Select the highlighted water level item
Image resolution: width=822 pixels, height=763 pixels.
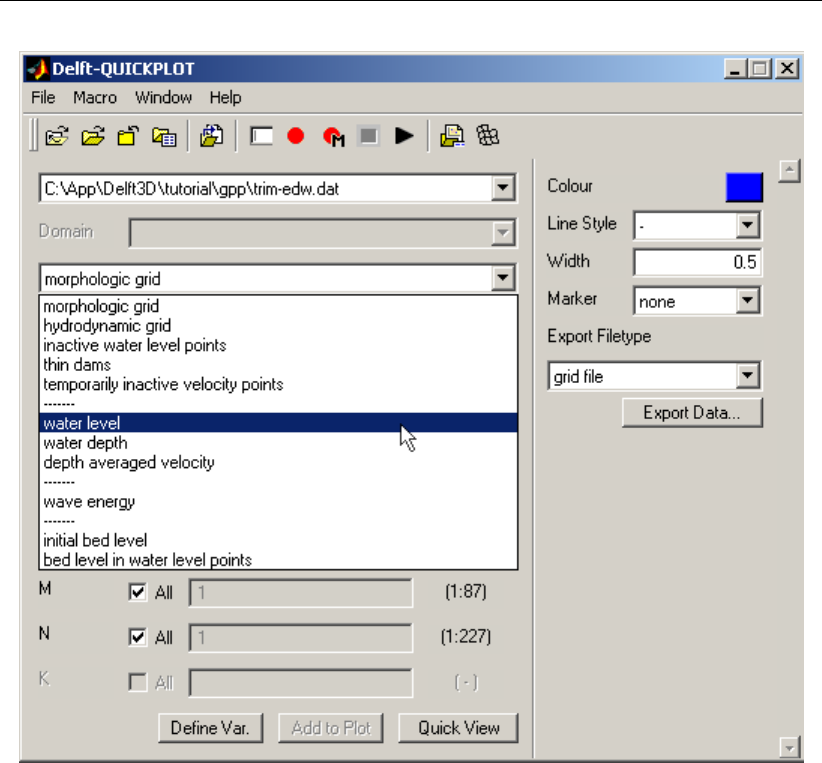[x=278, y=423]
